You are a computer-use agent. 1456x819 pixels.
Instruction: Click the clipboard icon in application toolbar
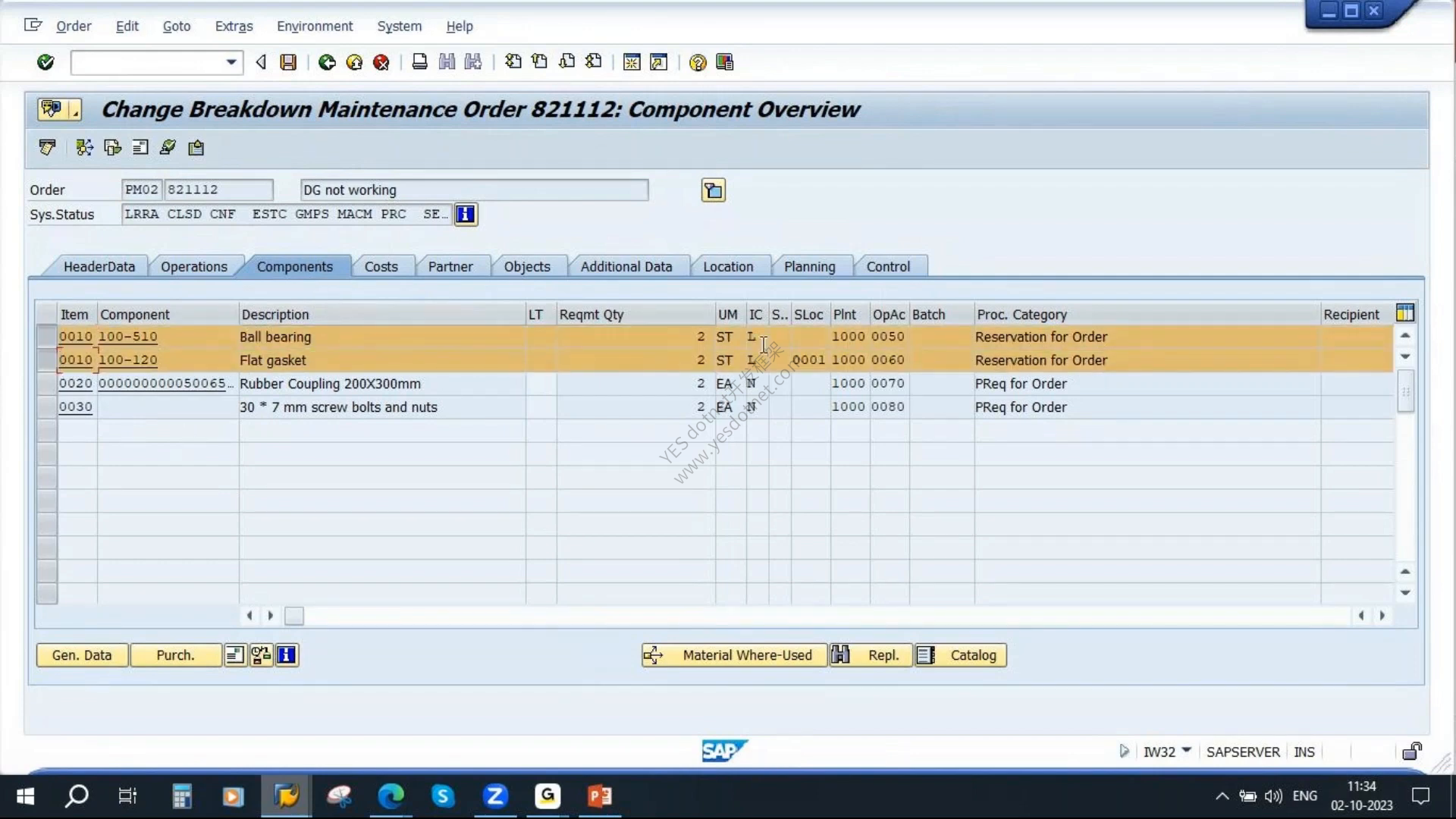pos(196,147)
